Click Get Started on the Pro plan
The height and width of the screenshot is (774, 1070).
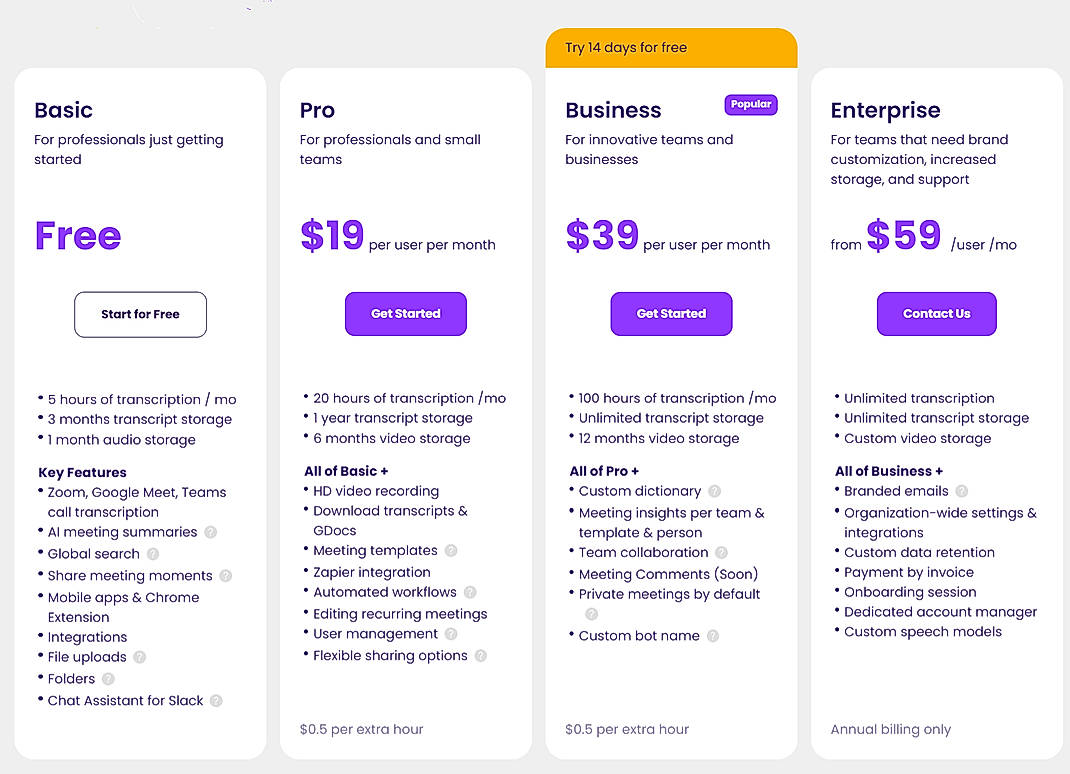405,313
